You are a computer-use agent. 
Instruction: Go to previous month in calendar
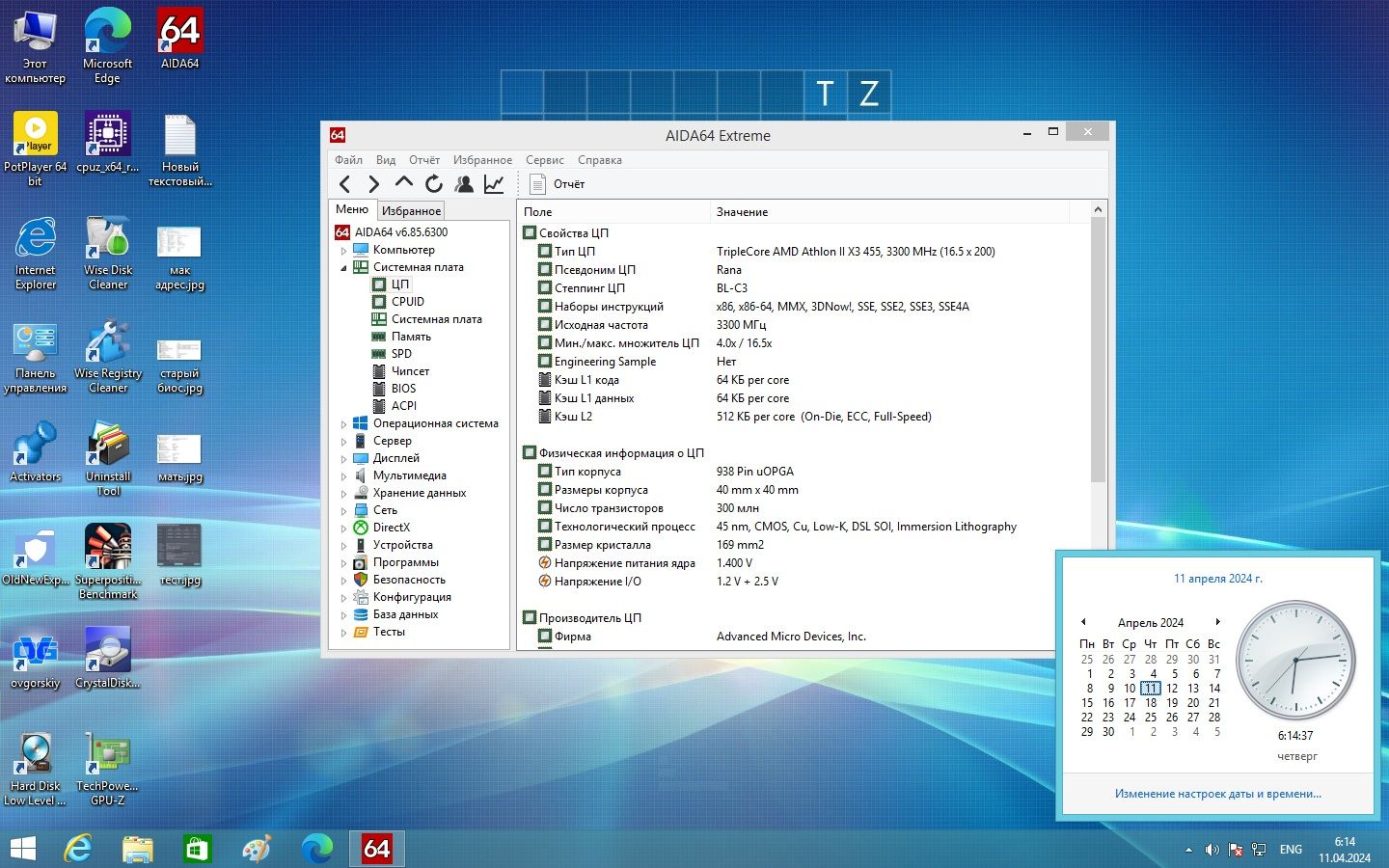coord(1083,622)
